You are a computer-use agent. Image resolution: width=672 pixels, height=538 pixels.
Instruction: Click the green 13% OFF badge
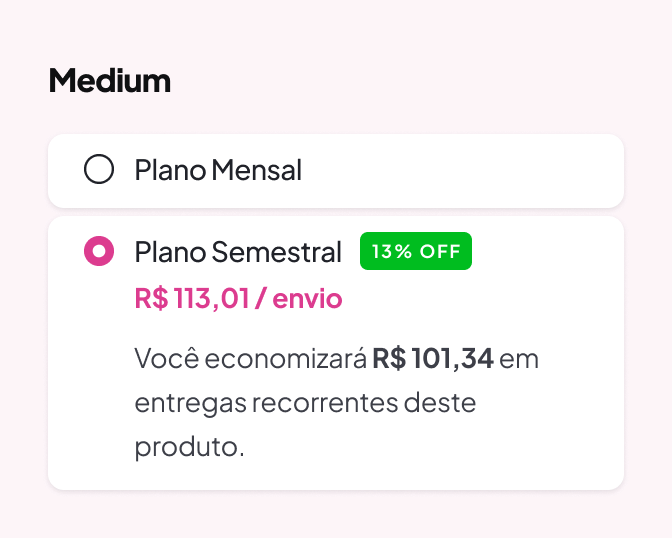pyautogui.click(x=415, y=252)
